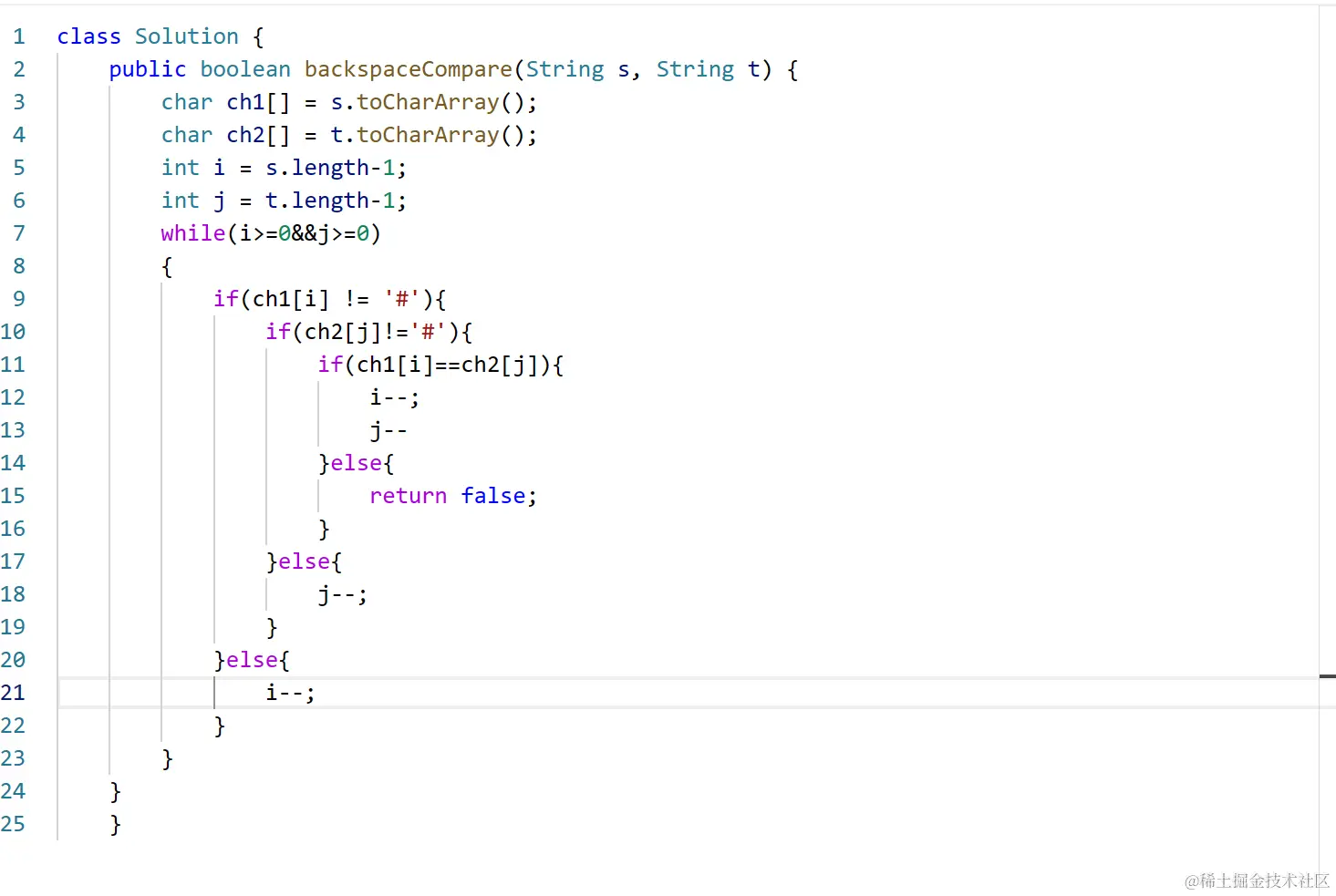
Task: Click 'ch2[]' declaration on line 4
Action: 258,135
